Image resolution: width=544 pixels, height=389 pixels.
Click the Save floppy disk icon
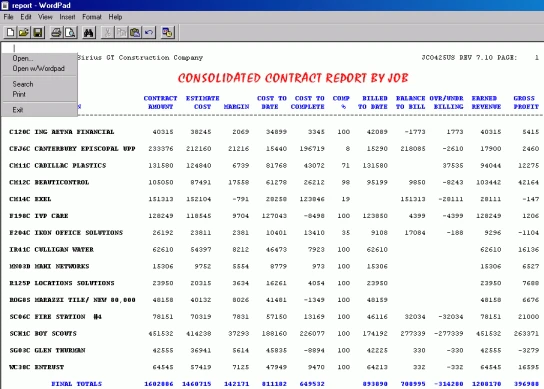click(x=37, y=33)
